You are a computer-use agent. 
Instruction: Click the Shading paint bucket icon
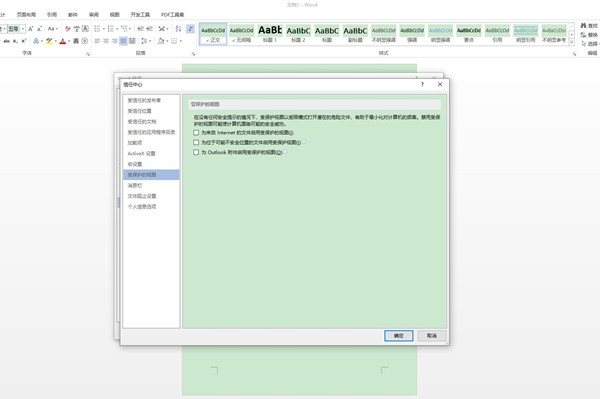click(161, 41)
